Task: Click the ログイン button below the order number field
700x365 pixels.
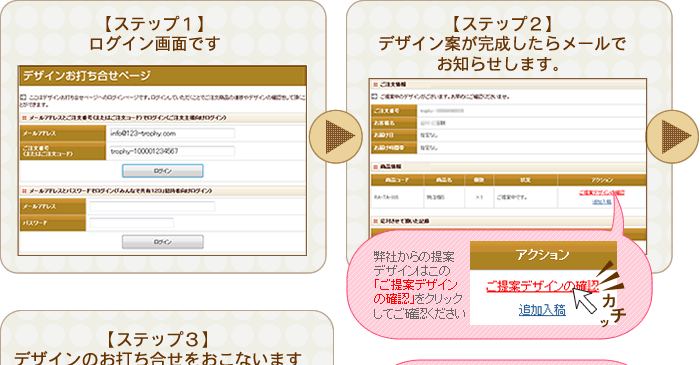Action: (x=163, y=171)
